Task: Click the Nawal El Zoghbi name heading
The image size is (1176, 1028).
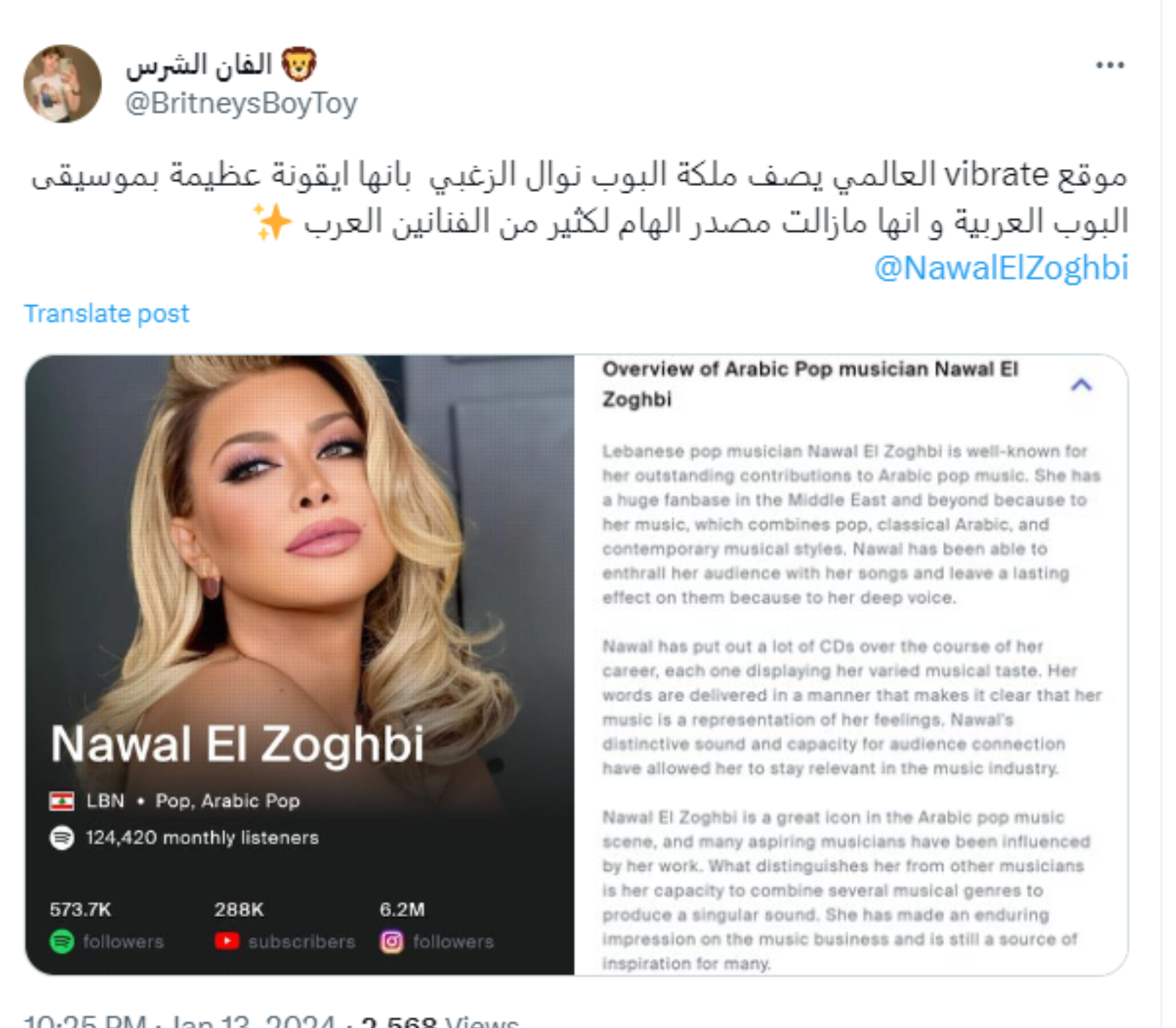Action: pyautogui.click(x=237, y=743)
